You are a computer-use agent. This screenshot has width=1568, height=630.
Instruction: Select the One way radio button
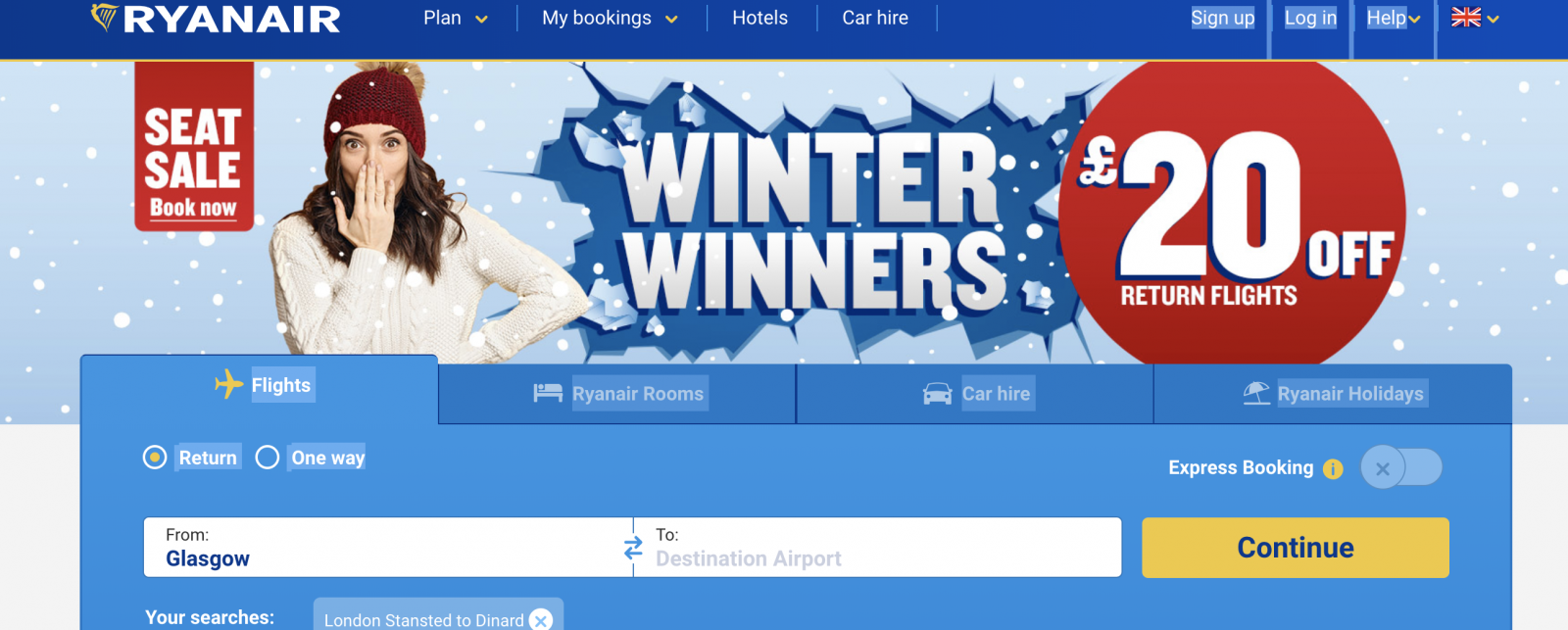[268, 458]
